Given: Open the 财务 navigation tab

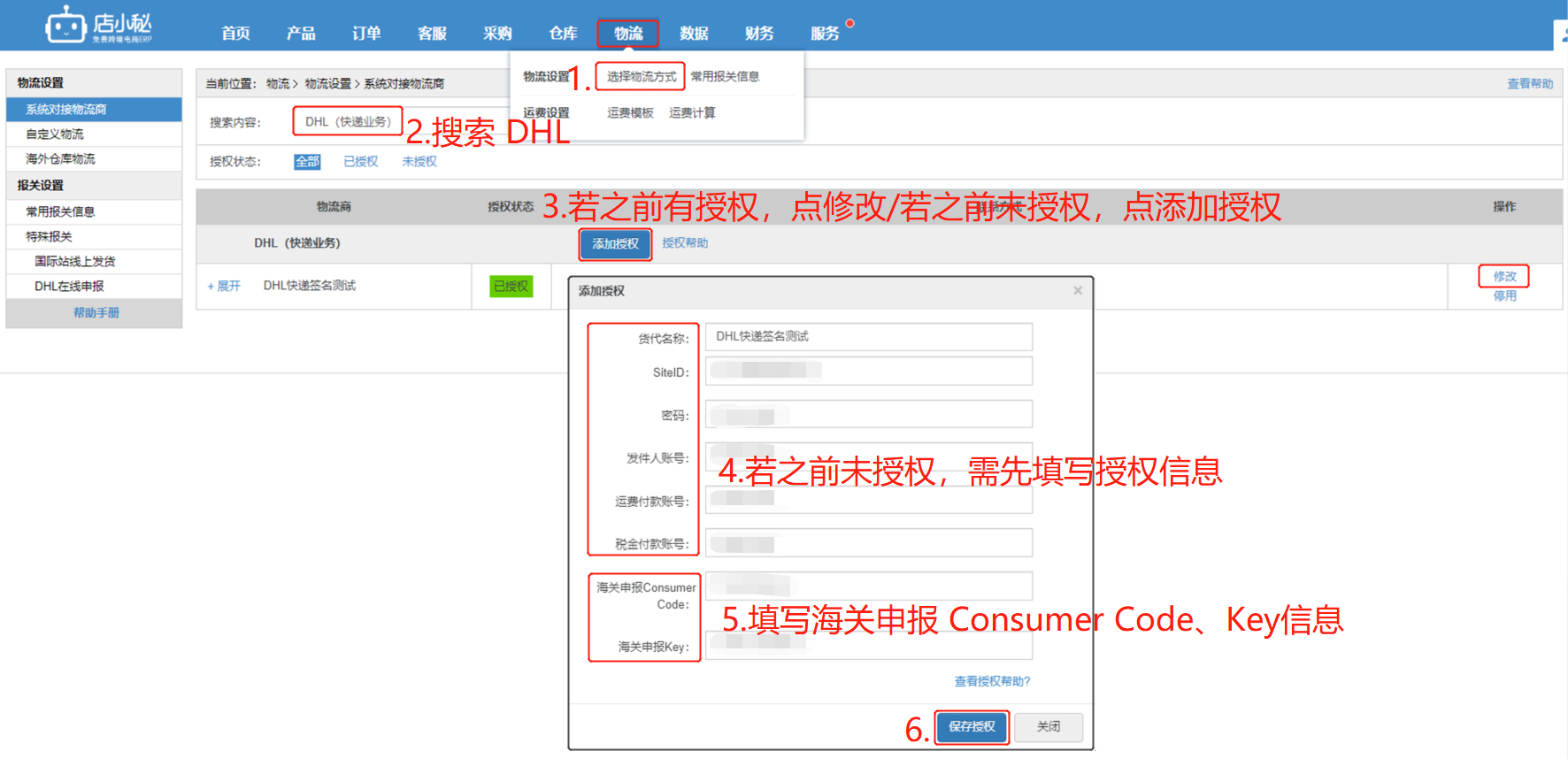Looking at the screenshot, I should tap(759, 33).
